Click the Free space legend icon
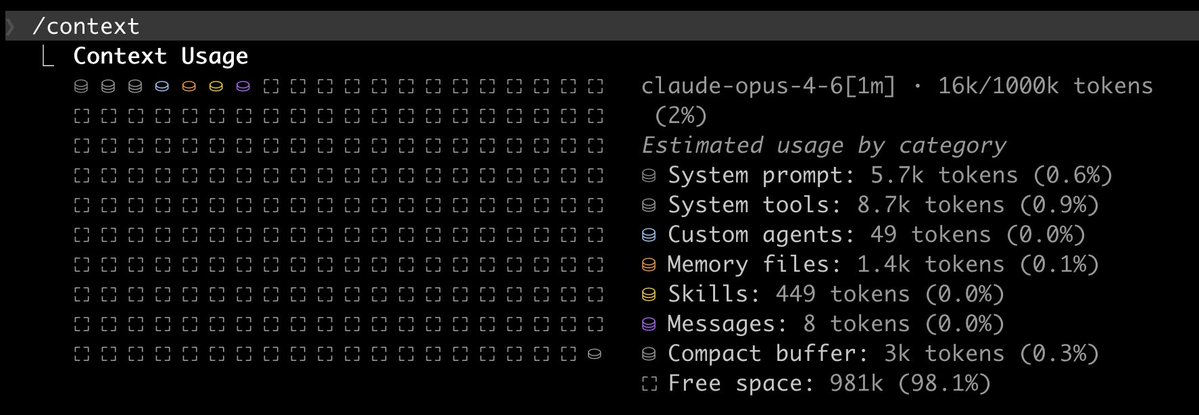Screen dimensions: 1199x415 (x=650, y=383)
